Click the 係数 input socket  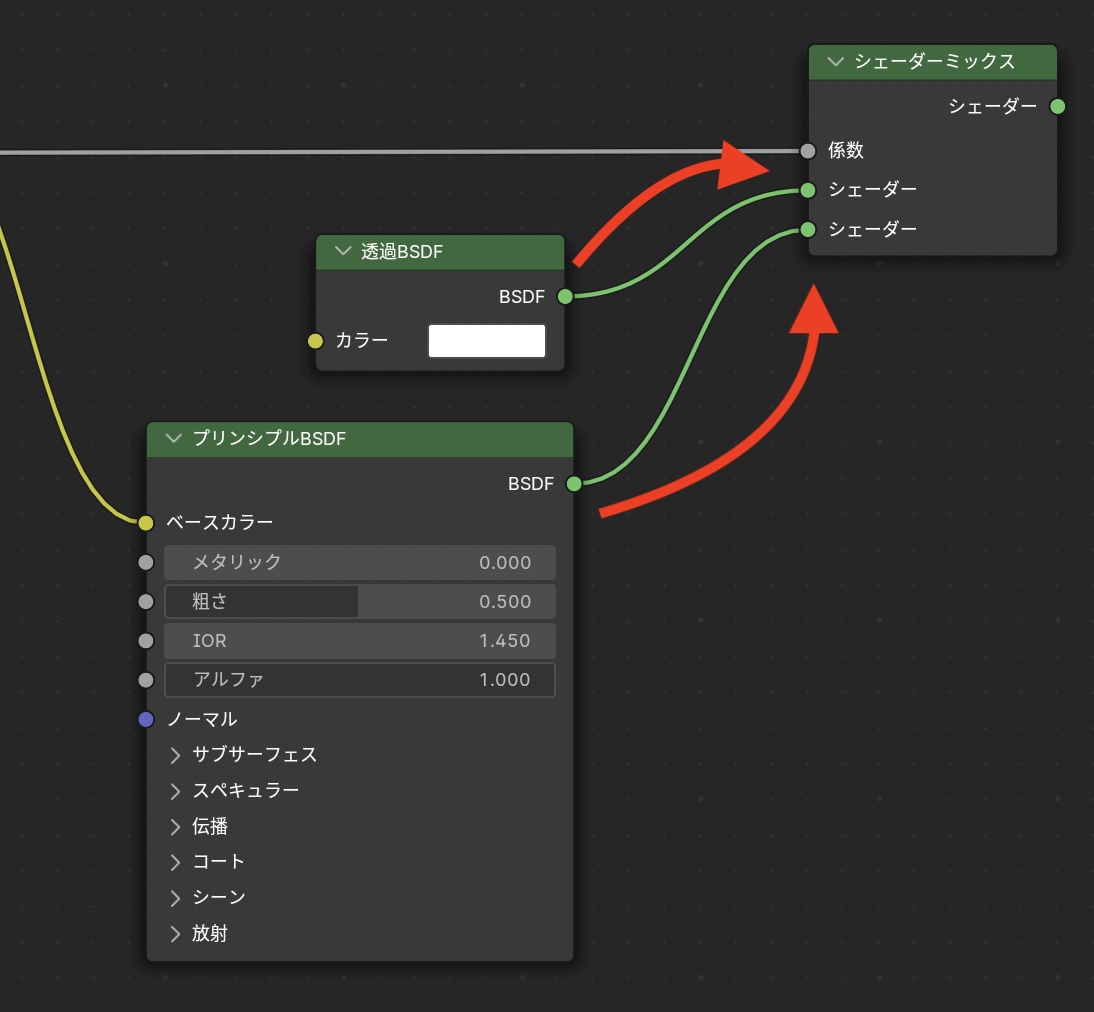[808, 151]
